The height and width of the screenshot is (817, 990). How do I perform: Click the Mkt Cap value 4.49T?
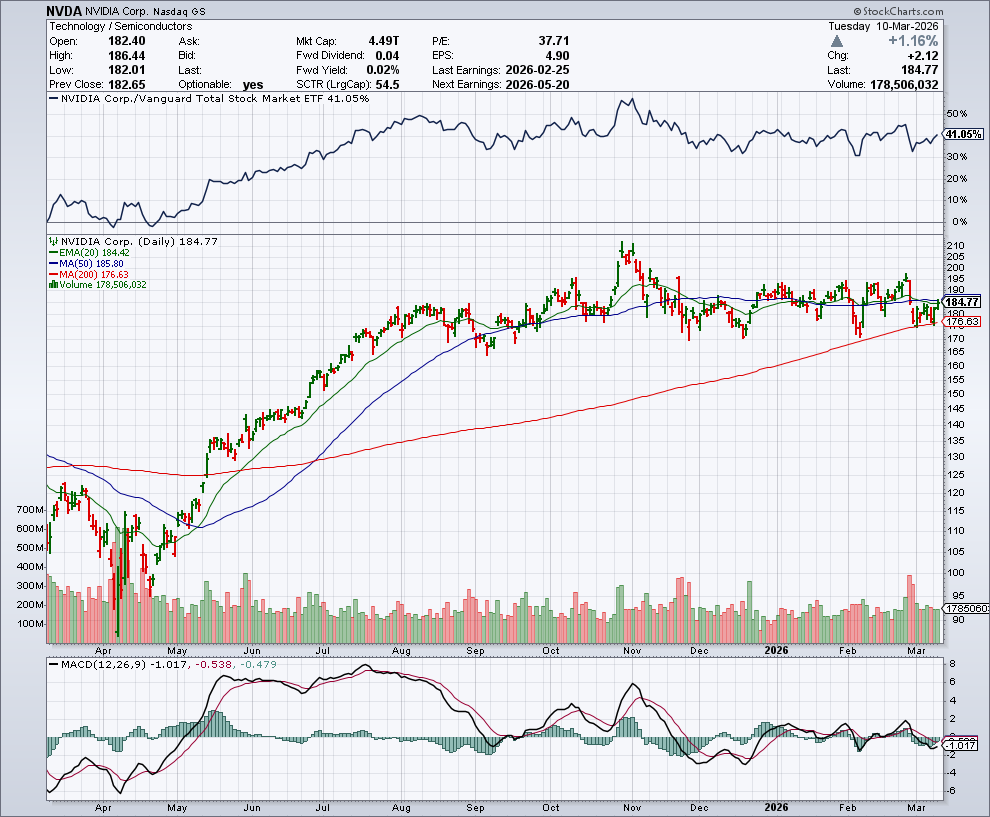pyautogui.click(x=384, y=41)
